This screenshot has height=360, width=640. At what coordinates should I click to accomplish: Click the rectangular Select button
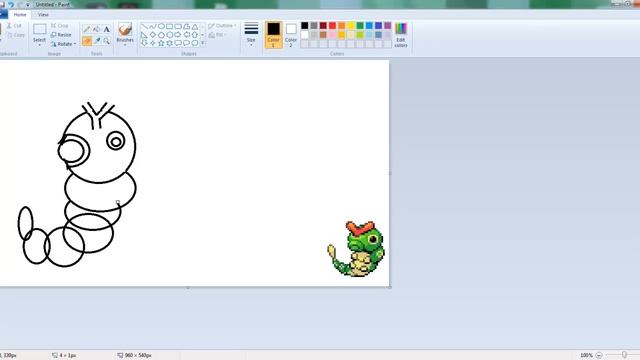tap(40, 30)
